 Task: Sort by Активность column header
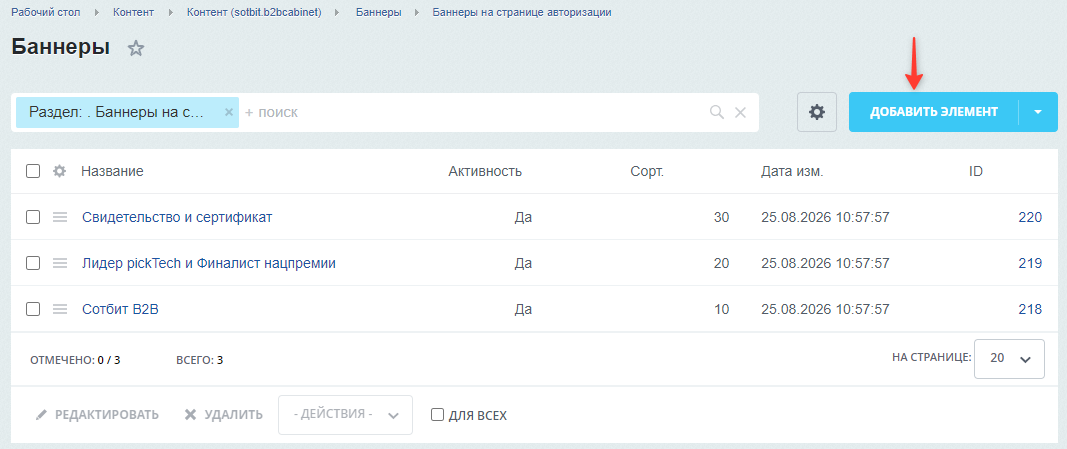[485, 171]
